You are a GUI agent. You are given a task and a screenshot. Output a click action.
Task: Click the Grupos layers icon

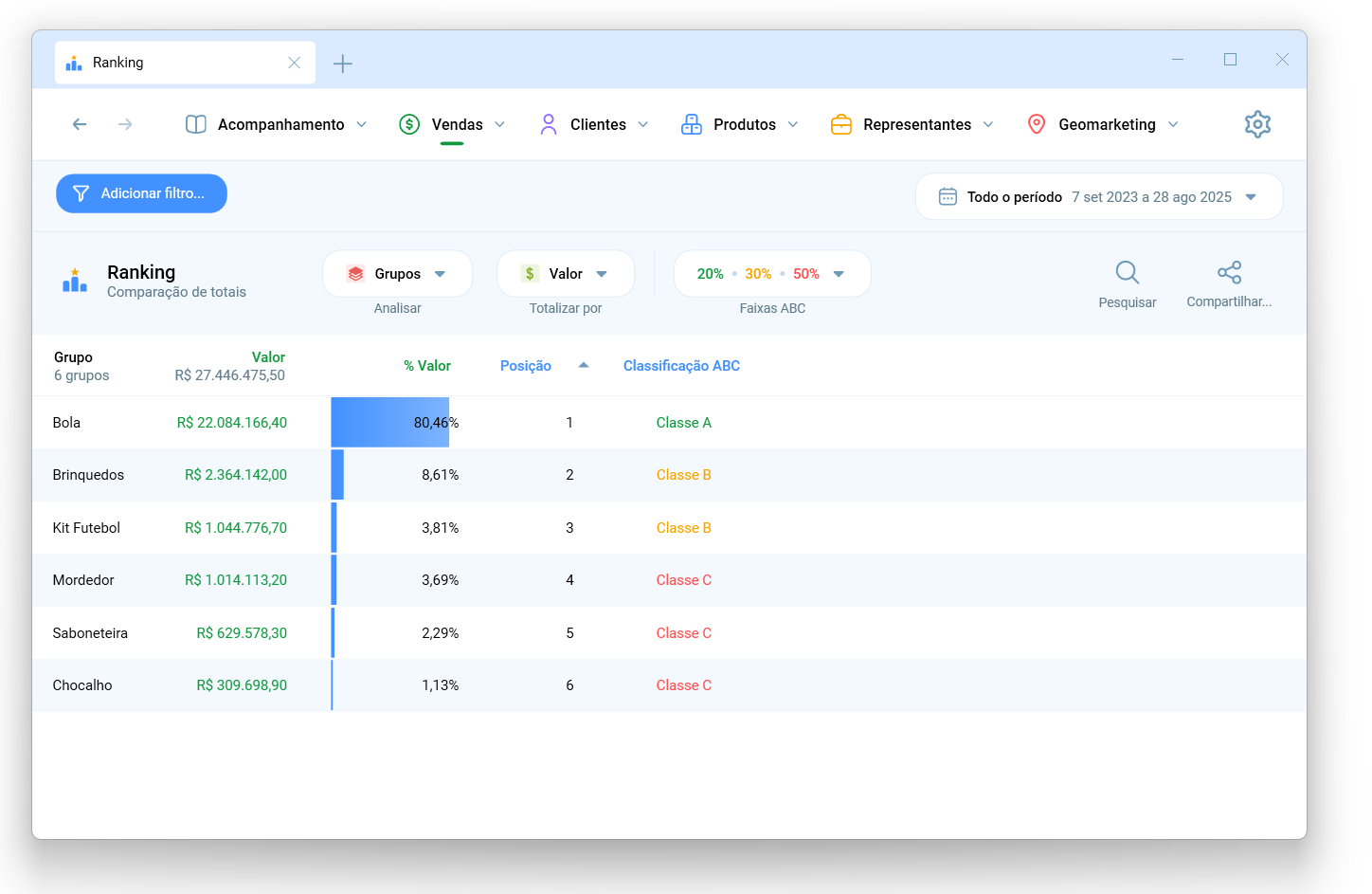point(355,274)
